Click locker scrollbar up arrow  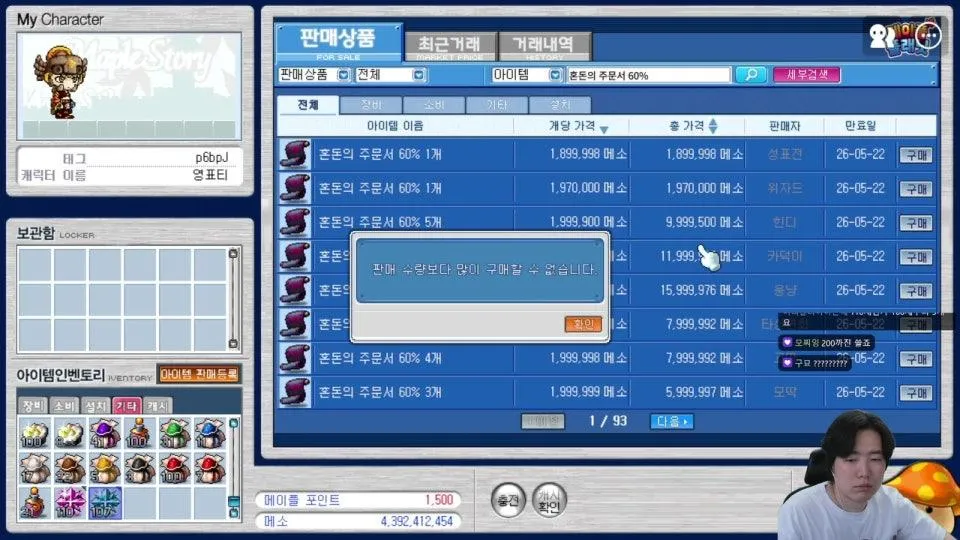pos(233,253)
